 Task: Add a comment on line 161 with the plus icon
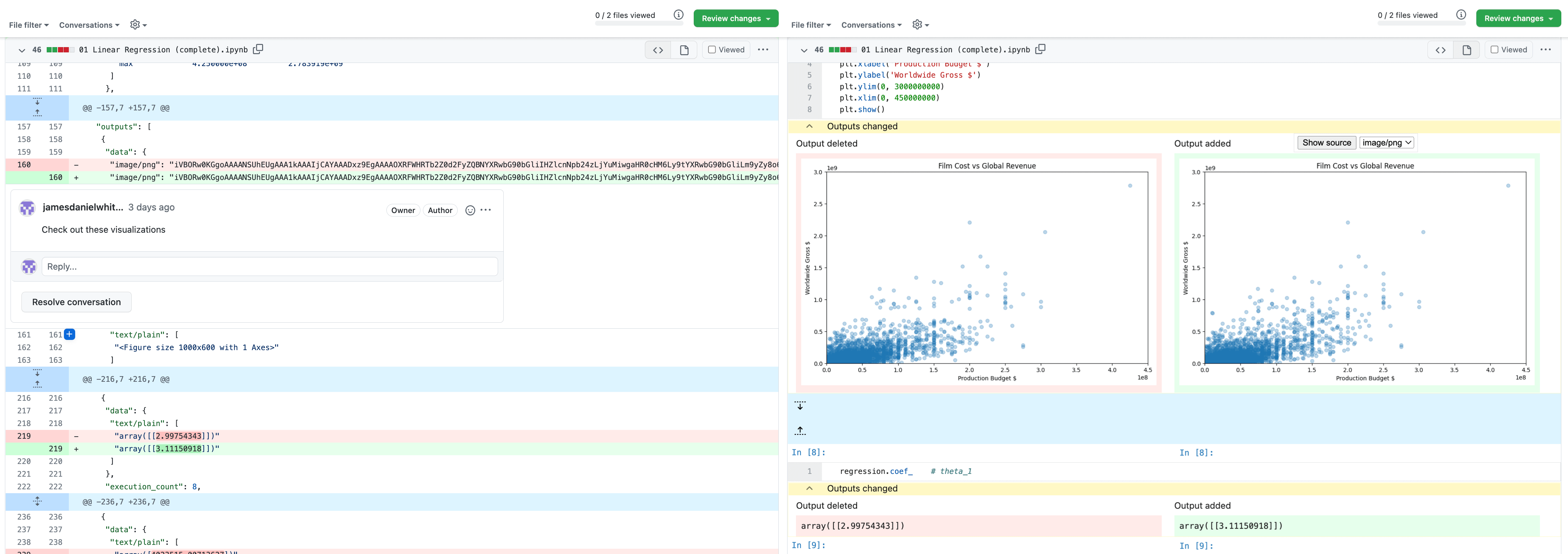pyautogui.click(x=70, y=334)
